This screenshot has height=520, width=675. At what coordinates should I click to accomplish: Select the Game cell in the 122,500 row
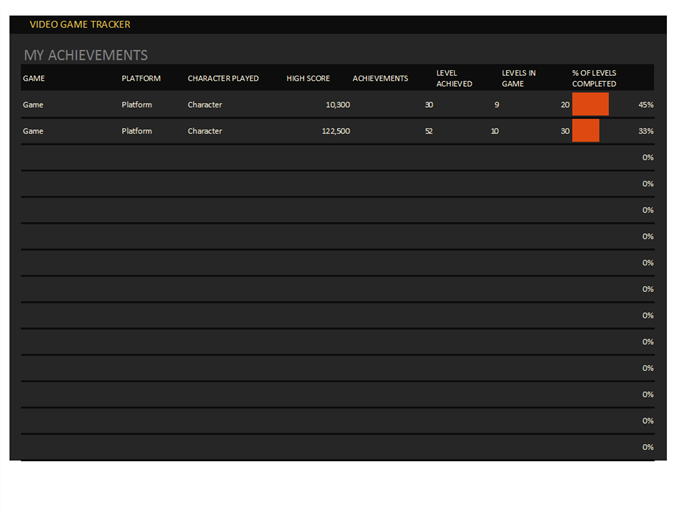pyautogui.click(x=33, y=131)
